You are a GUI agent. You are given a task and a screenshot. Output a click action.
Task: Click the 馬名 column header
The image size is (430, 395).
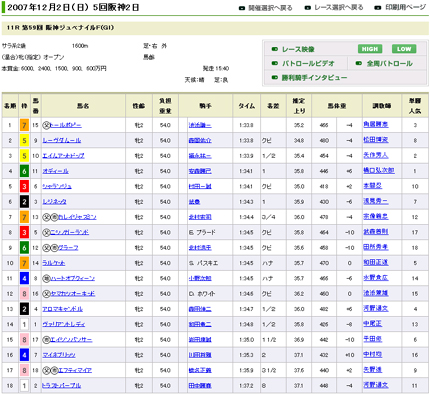pos(83,106)
